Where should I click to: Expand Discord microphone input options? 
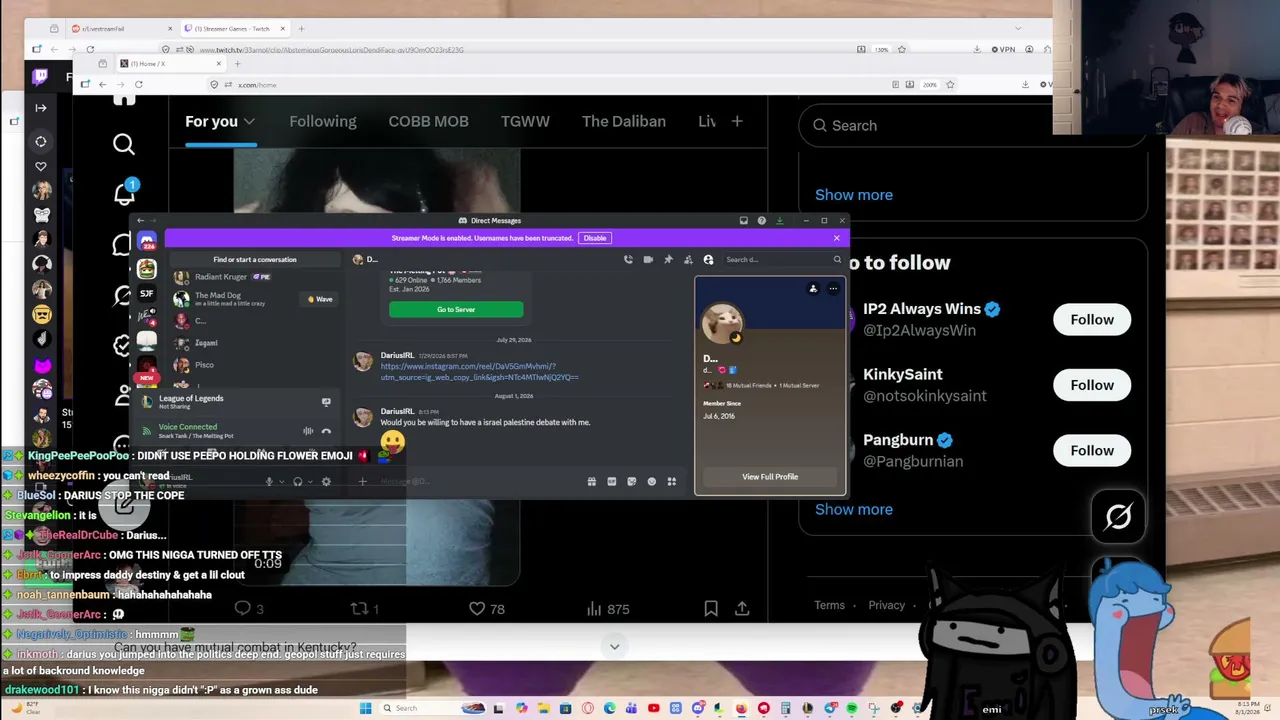[x=280, y=482]
